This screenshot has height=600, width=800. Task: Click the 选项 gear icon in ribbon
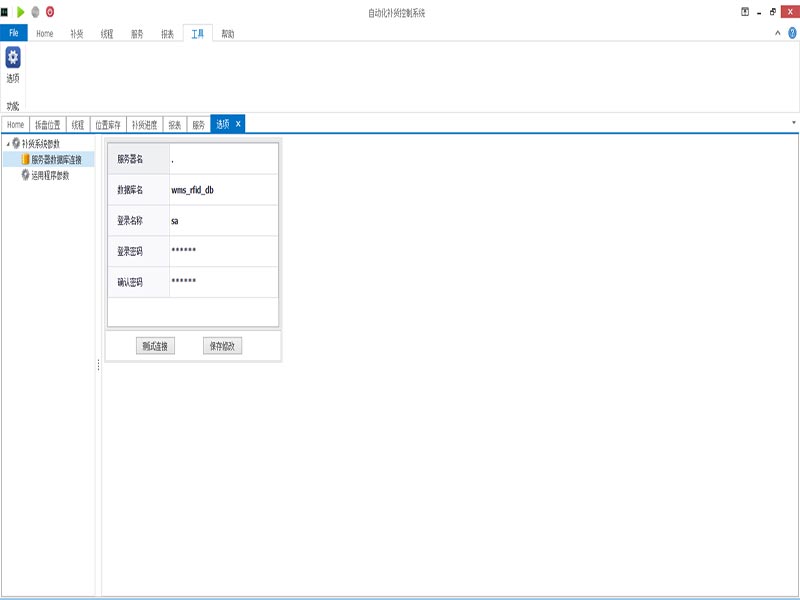tap(13, 58)
